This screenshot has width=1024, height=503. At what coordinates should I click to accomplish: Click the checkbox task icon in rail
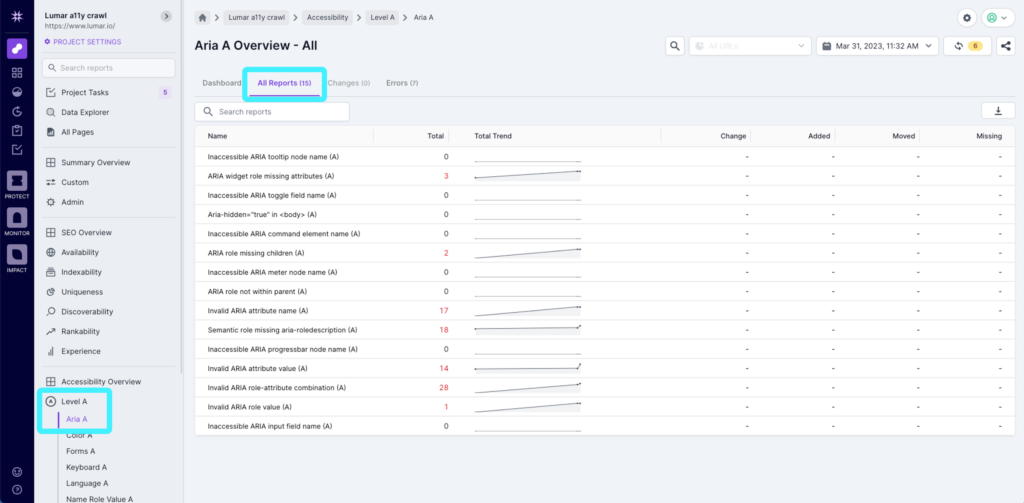pos(17,150)
